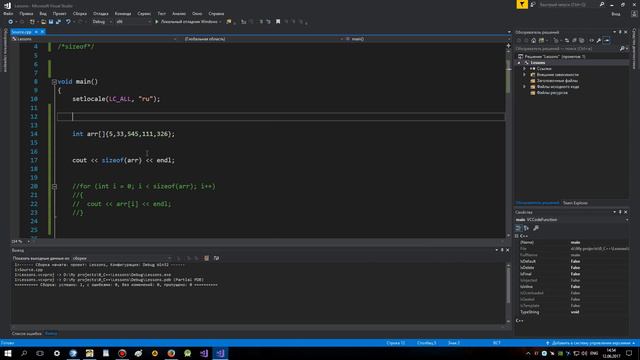Screen dimensions: 640x360
Task: Click the Quick Launch search box
Action: [x=568, y=4]
